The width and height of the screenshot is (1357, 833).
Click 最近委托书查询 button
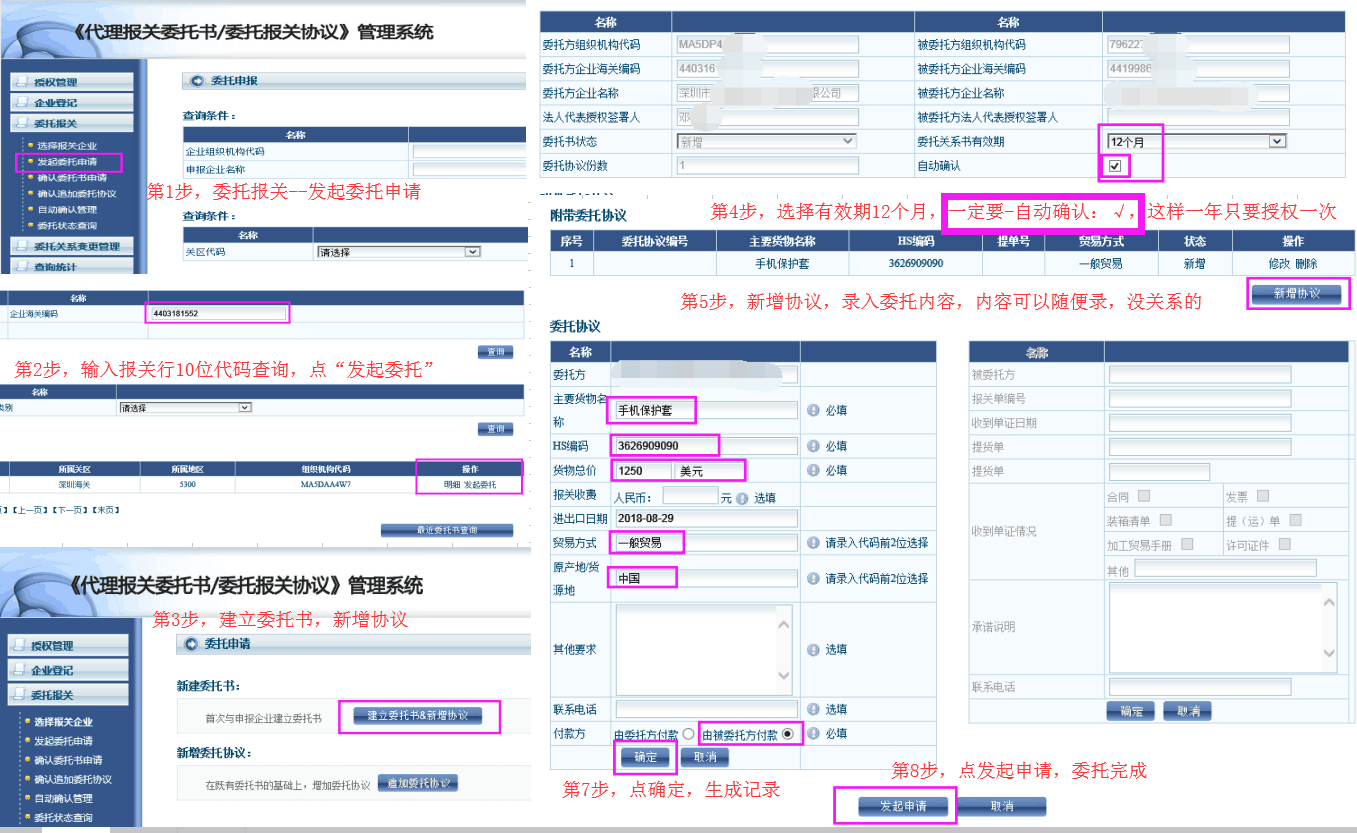[x=447, y=530]
